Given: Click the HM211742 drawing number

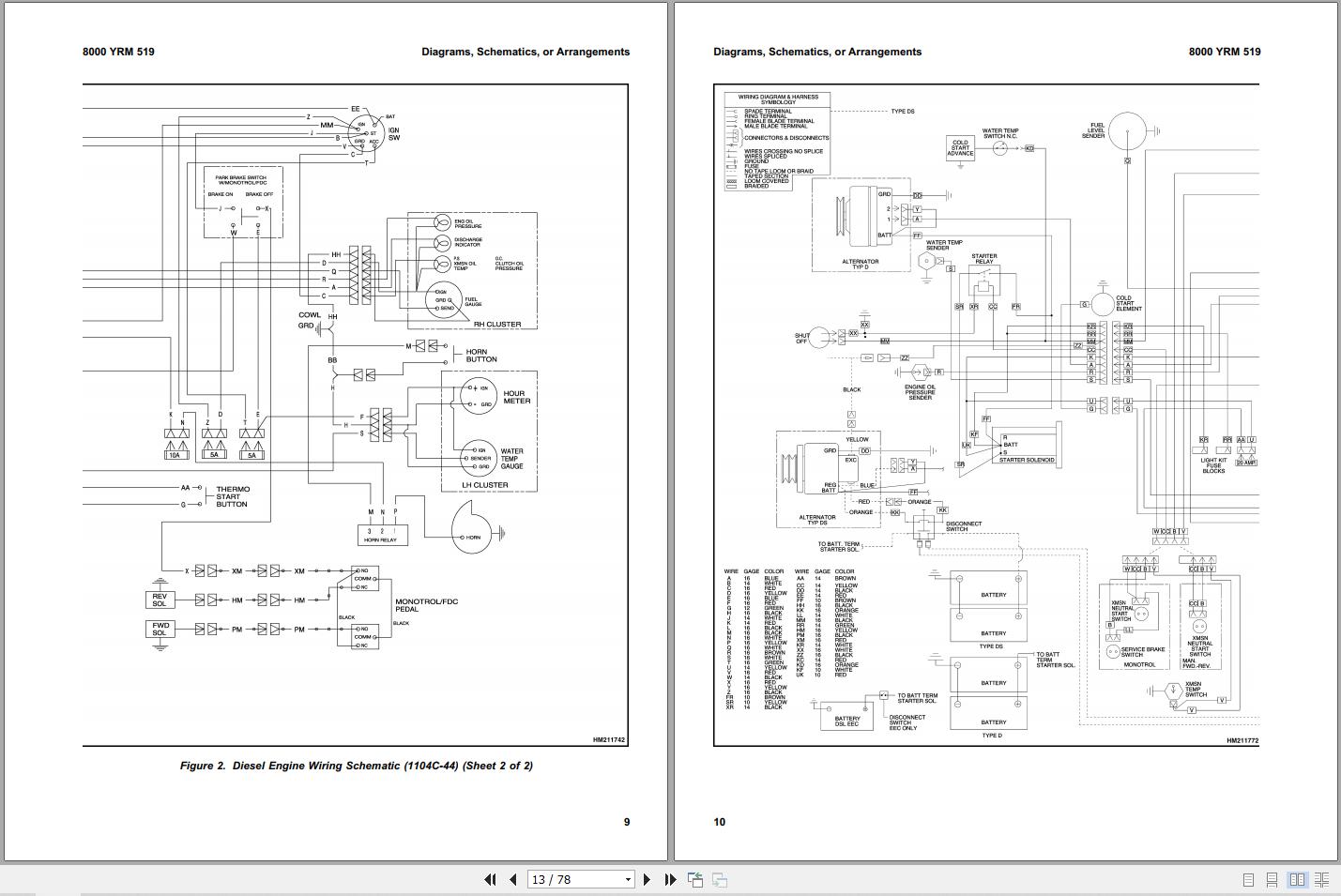Looking at the screenshot, I should coord(609,740).
